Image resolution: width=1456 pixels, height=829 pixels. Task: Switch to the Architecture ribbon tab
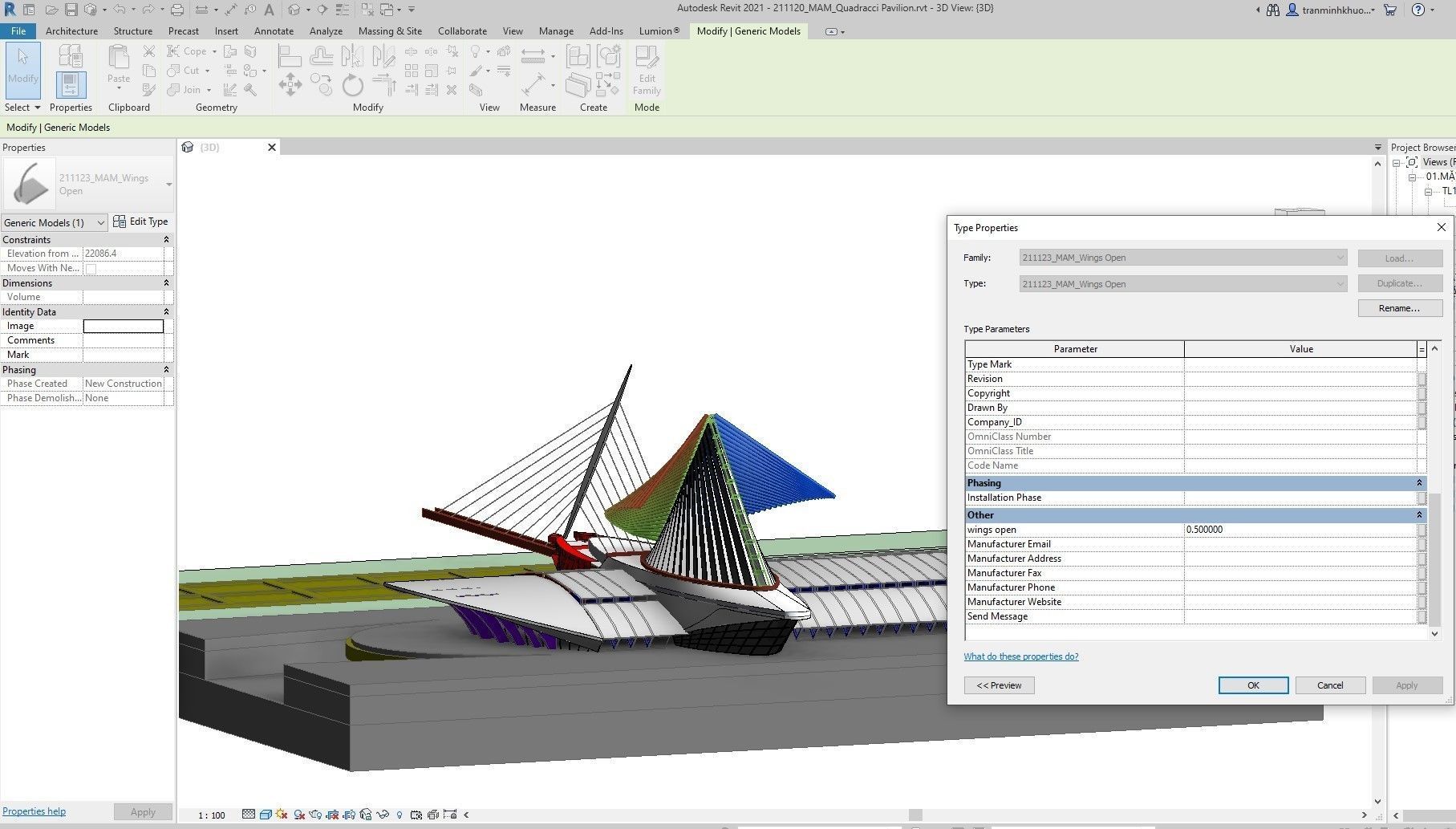tap(71, 31)
